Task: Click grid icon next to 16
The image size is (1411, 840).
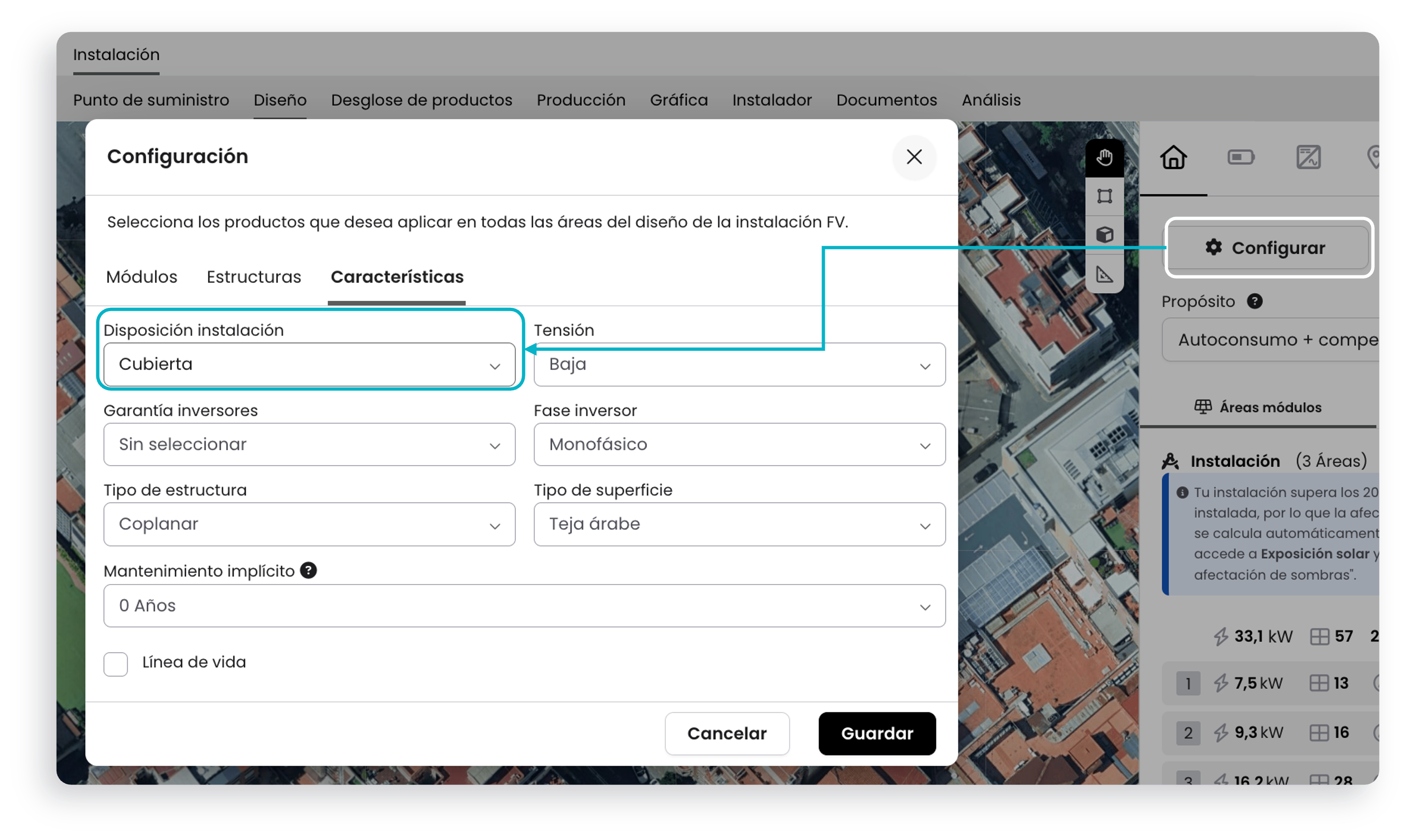Action: (1319, 733)
